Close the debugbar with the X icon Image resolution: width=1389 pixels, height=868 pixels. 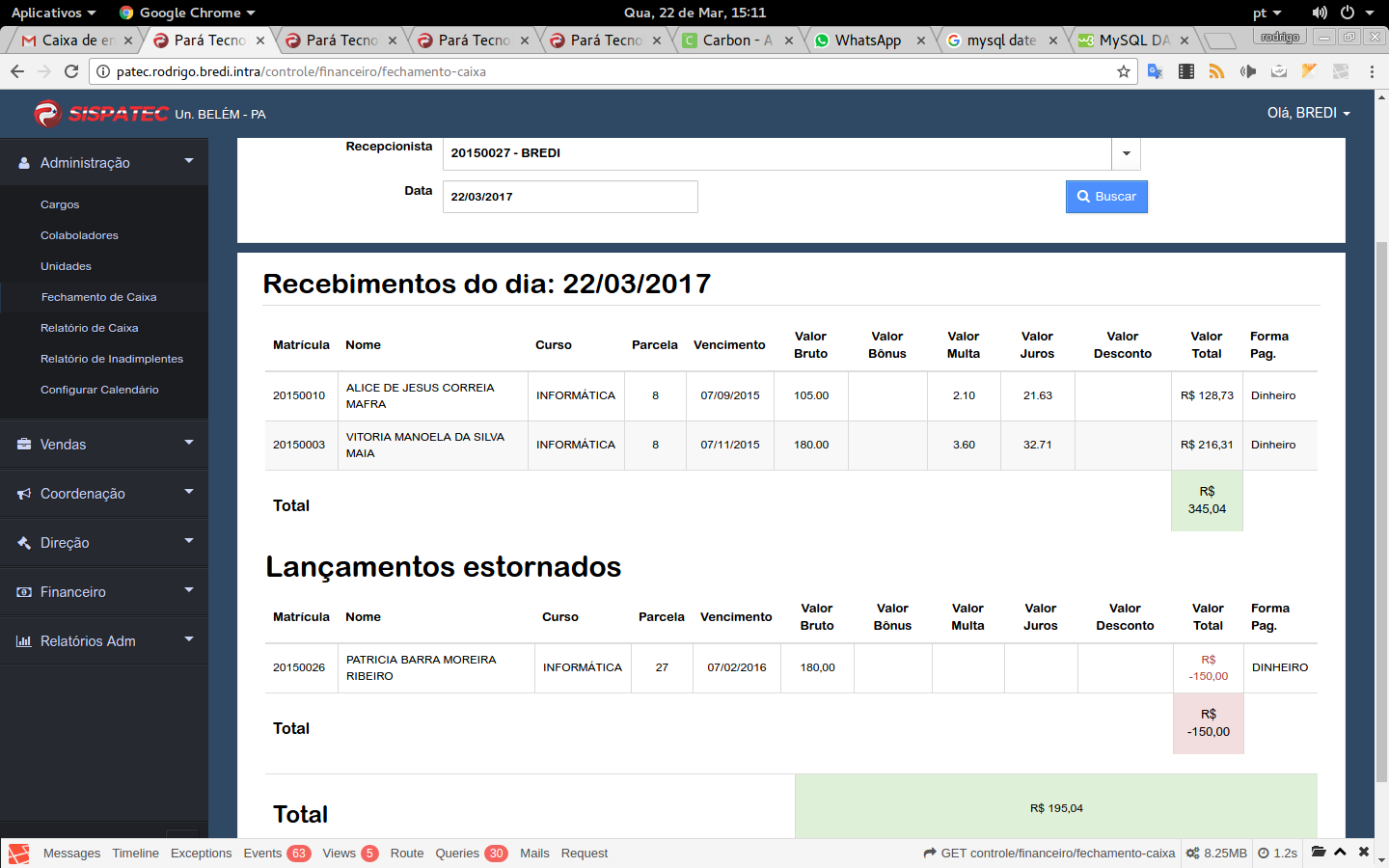(x=1364, y=852)
